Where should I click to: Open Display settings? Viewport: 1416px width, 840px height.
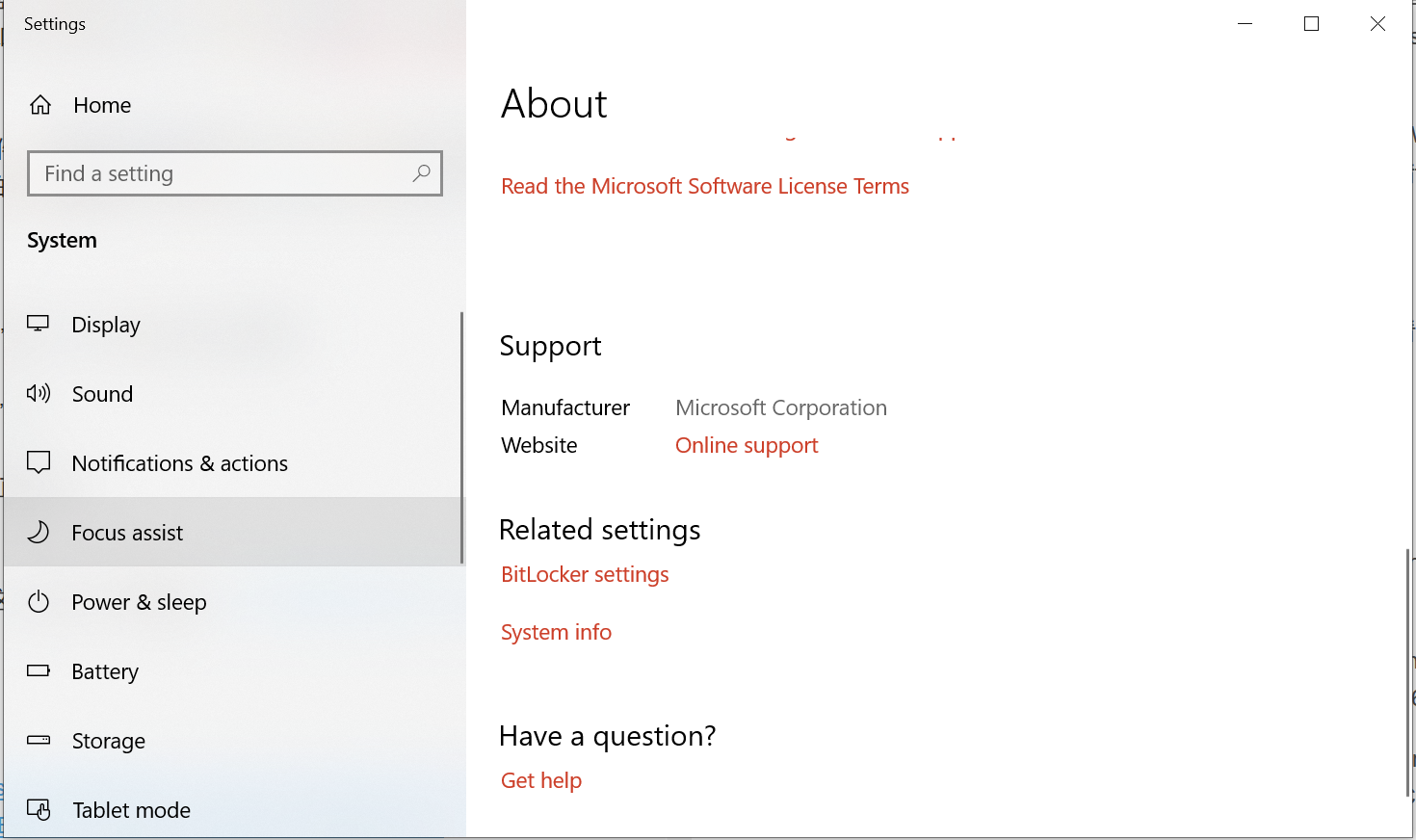coord(233,325)
